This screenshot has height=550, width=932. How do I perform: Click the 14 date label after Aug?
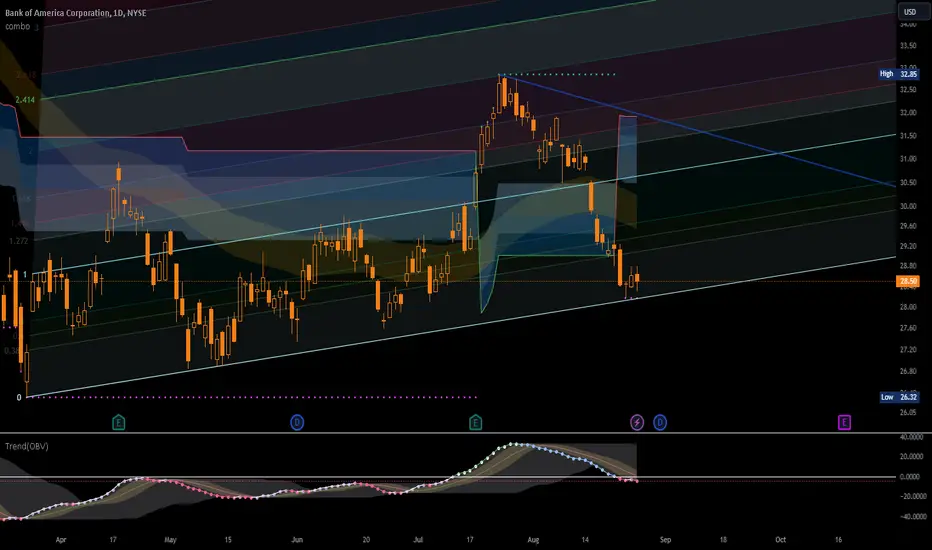(585, 540)
